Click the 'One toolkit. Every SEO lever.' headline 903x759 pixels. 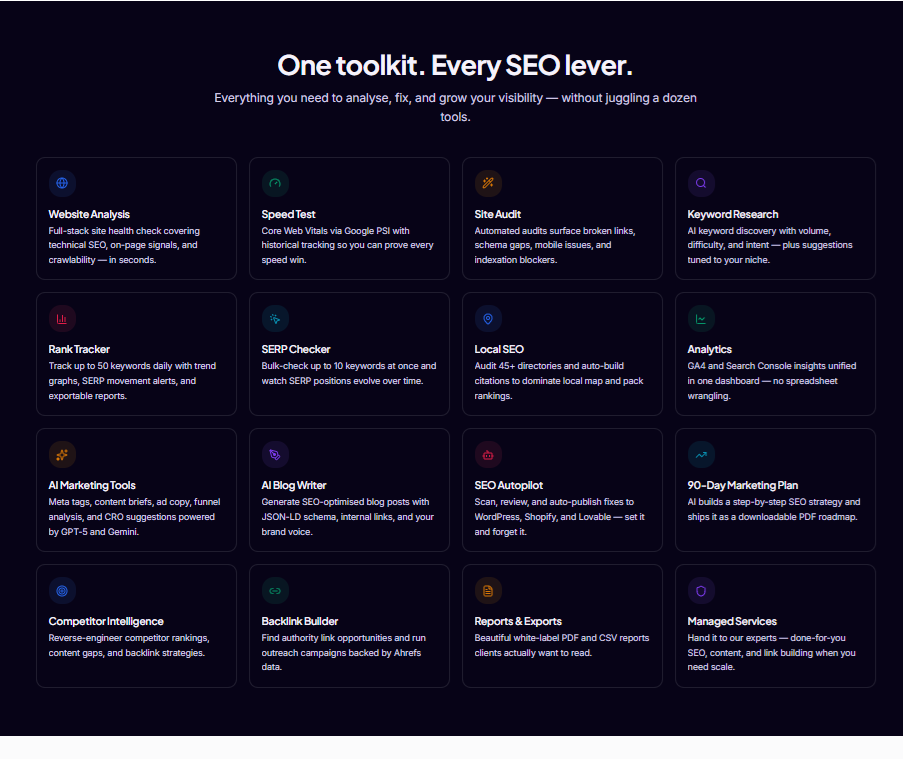(x=455, y=66)
